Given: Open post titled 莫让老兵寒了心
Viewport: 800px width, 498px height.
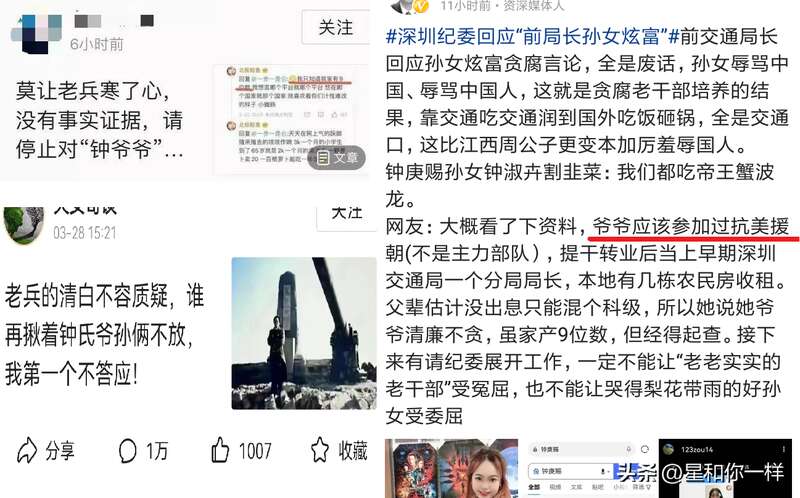Looking at the screenshot, I should pyautogui.click(x=100, y=120).
